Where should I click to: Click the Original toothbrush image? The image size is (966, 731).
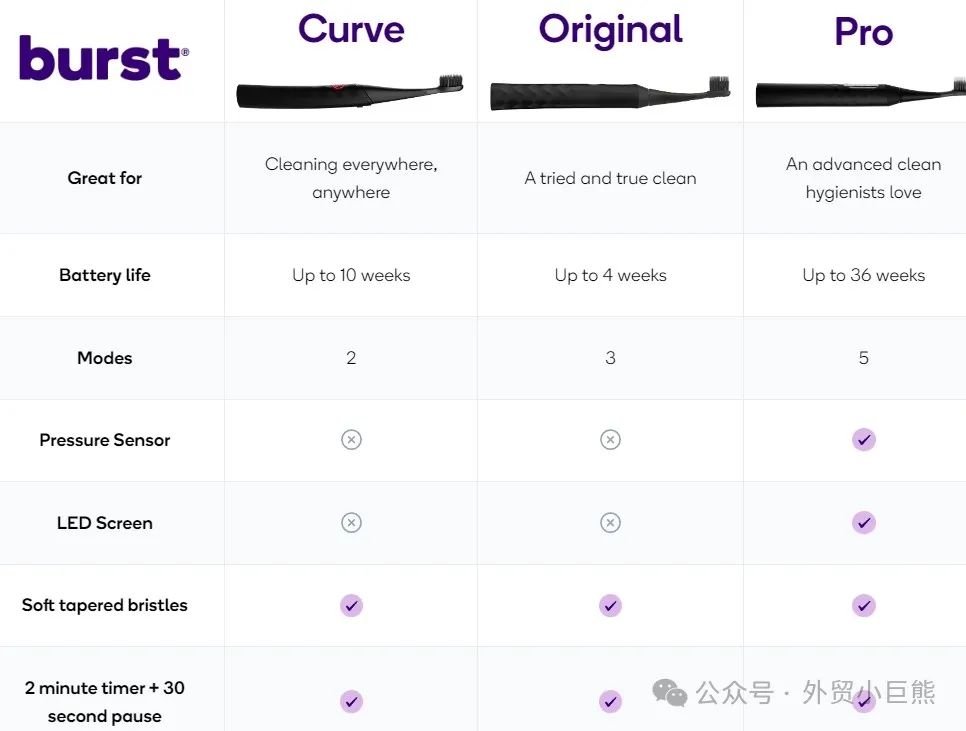610,93
